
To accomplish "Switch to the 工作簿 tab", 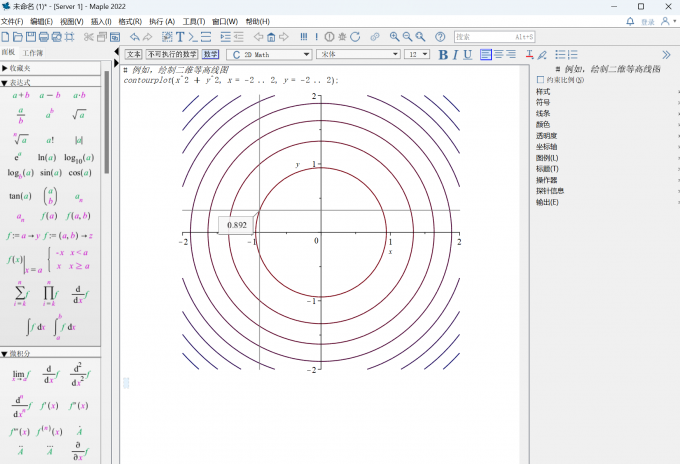I will click(33, 53).
